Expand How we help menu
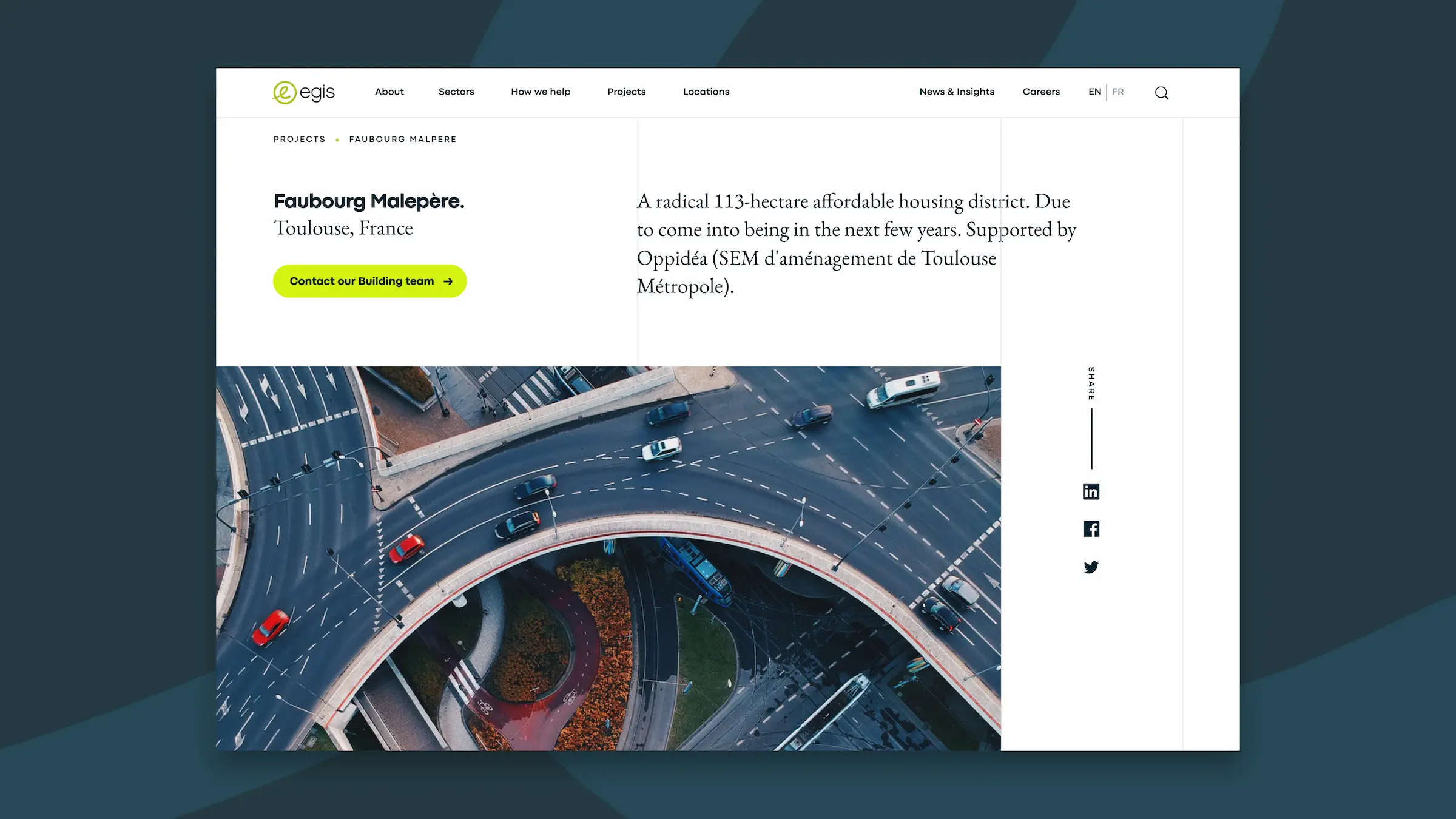 coord(541,92)
